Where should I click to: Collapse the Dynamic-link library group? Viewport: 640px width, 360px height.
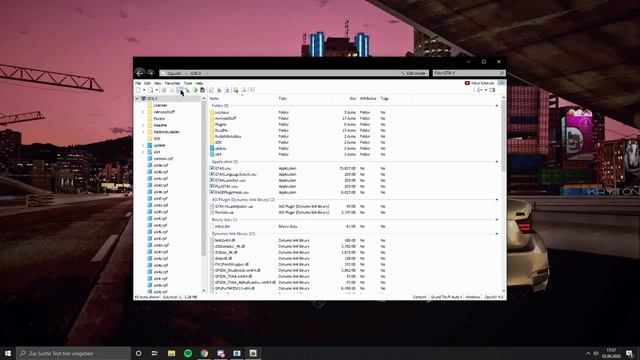[x=497, y=233]
